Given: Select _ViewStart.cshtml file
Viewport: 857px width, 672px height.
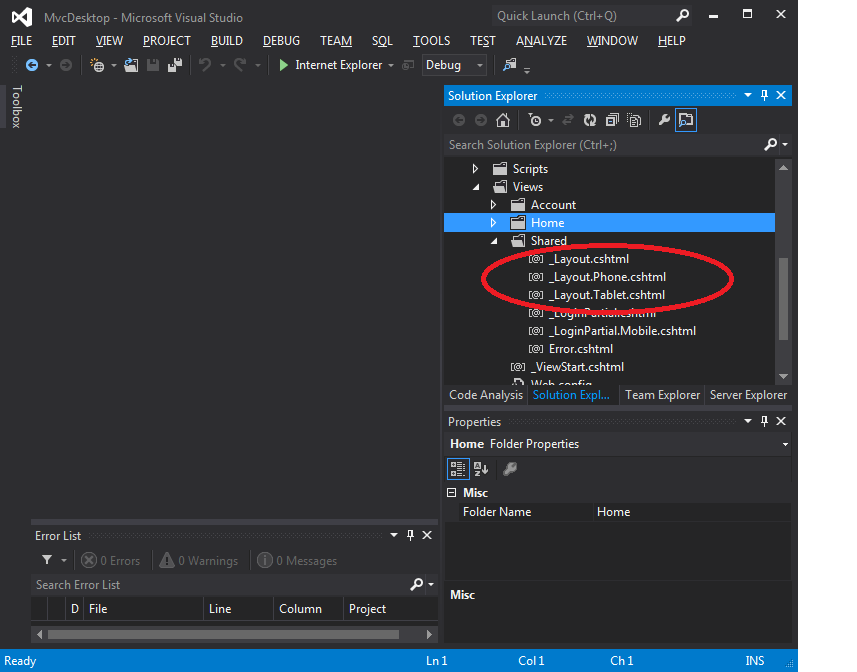Looking at the screenshot, I should pyautogui.click(x=577, y=367).
